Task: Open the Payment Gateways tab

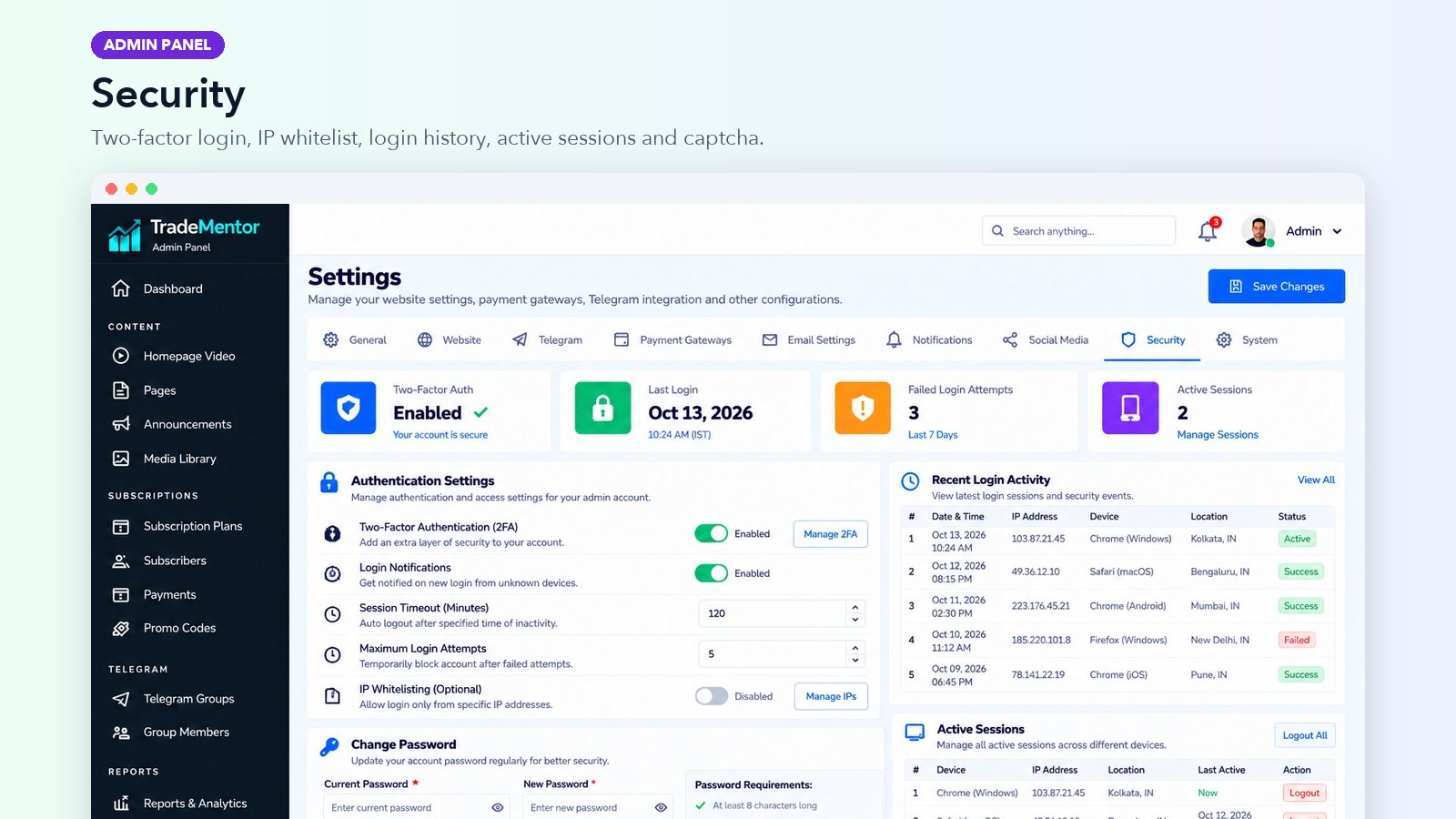Action: [x=672, y=339]
